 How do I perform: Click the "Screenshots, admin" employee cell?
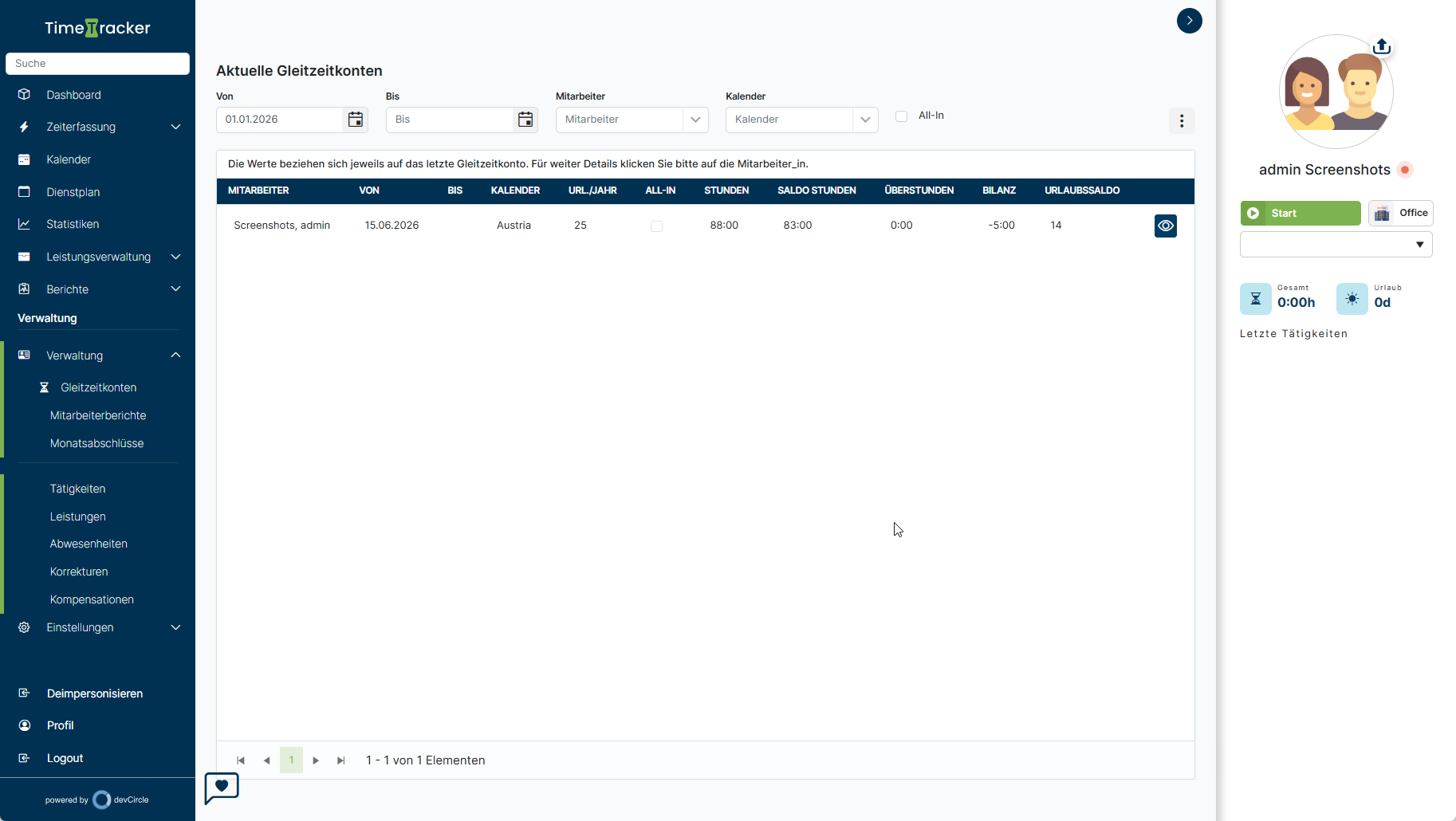(281, 226)
